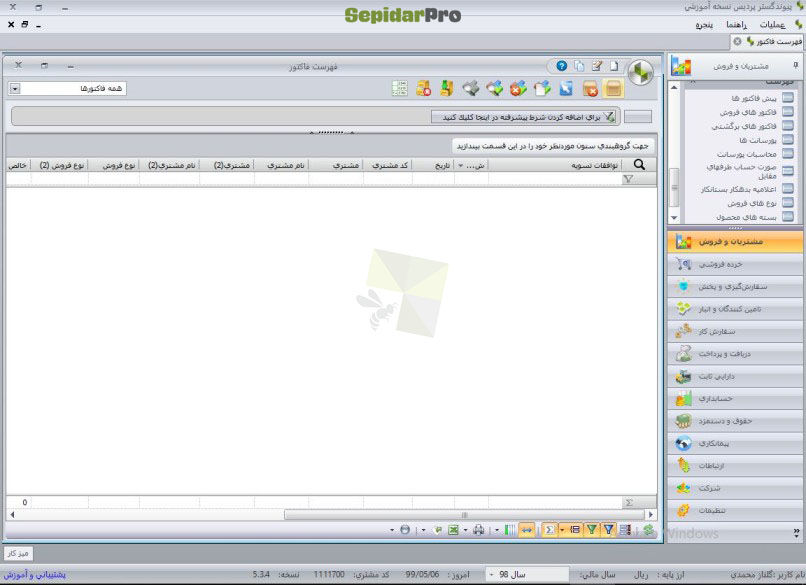Toggle the group panel button in bottom toolbar
The height and width of the screenshot is (585, 806).
pos(575,529)
